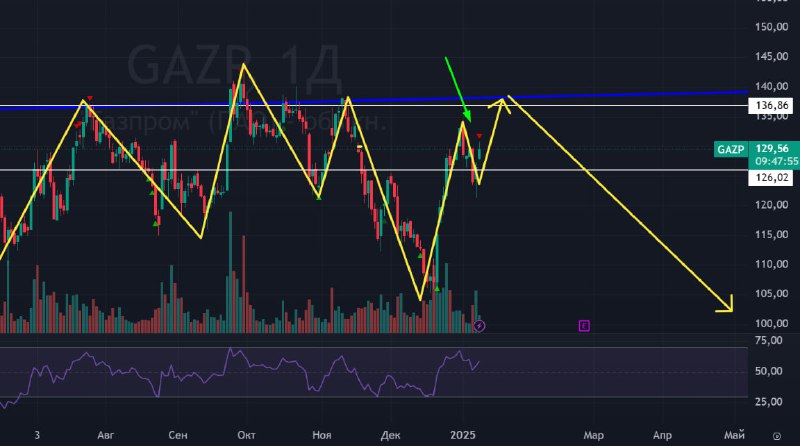Image resolution: width=800 pixels, height=446 pixels.
Task: Click the green GAZP symbol label on price axis
Action: 731,149
